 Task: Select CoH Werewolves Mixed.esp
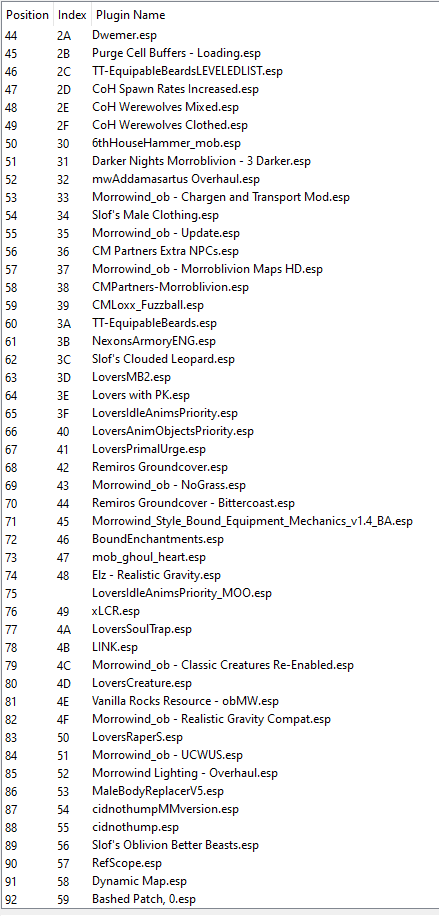[x=165, y=107]
